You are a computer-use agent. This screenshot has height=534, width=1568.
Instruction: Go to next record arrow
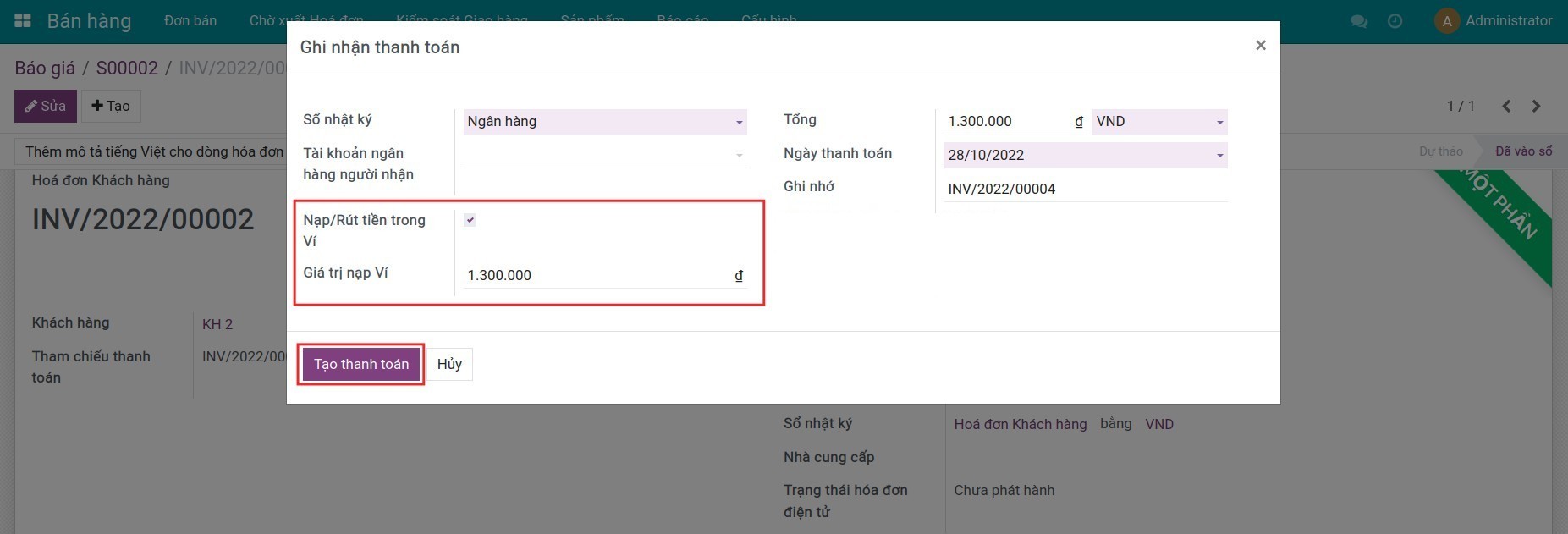click(x=1536, y=106)
